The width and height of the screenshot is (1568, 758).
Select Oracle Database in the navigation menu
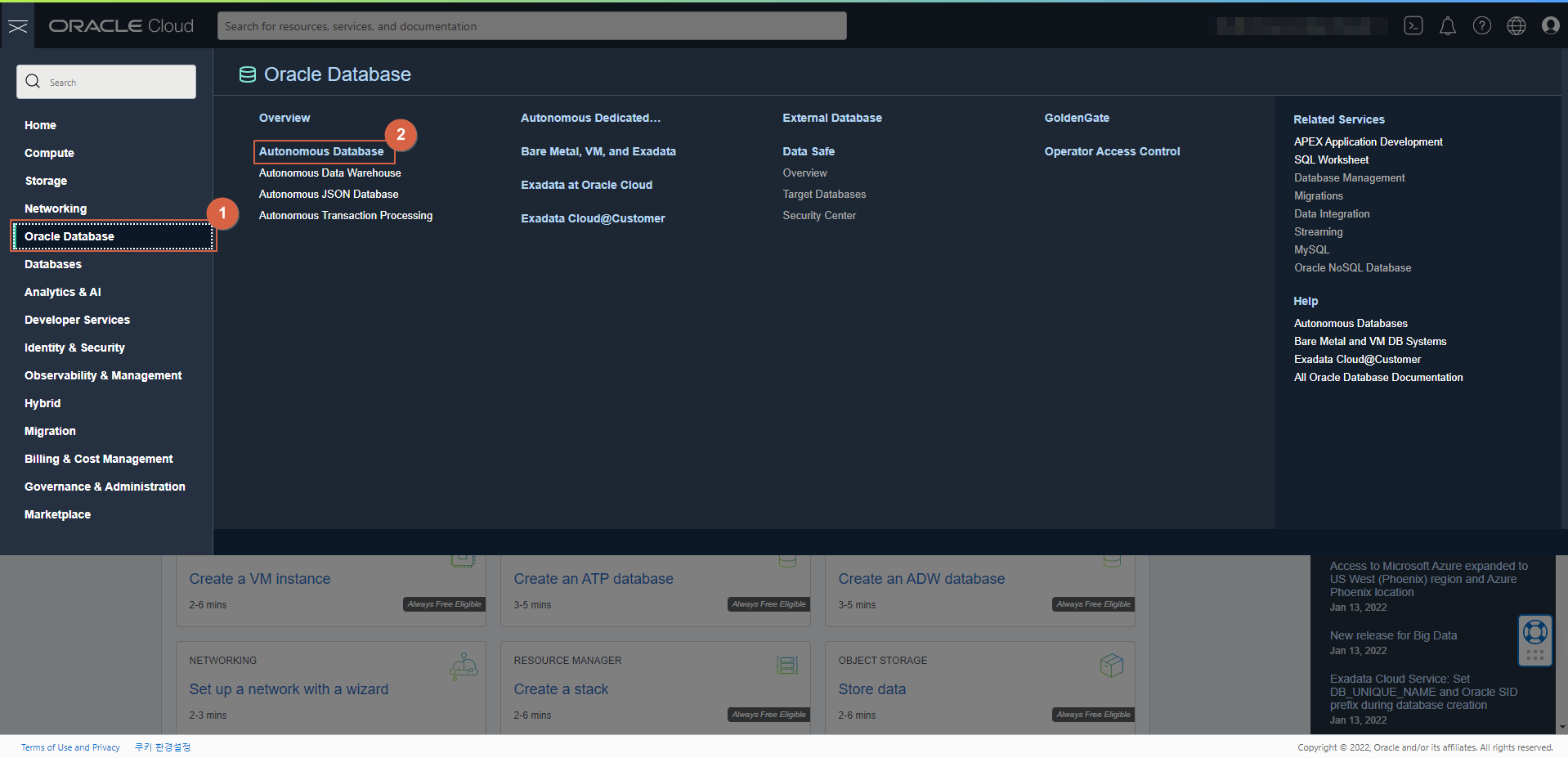pos(114,236)
